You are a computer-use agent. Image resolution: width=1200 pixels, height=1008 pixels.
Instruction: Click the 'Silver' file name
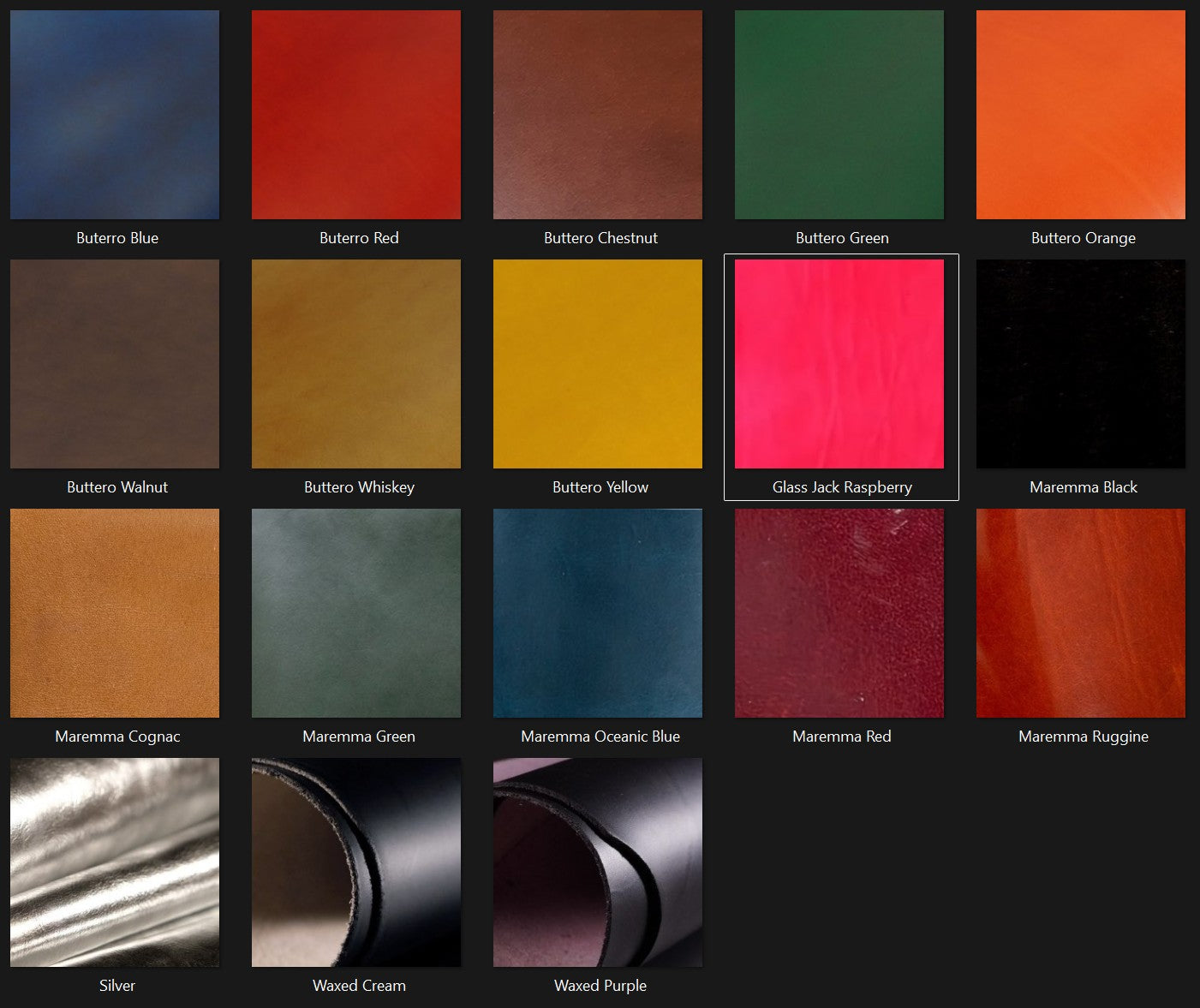click(117, 986)
